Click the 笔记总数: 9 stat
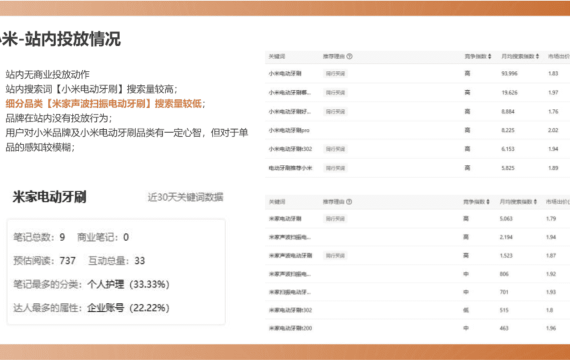This screenshot has width=570, height=360. click(39, 237)
